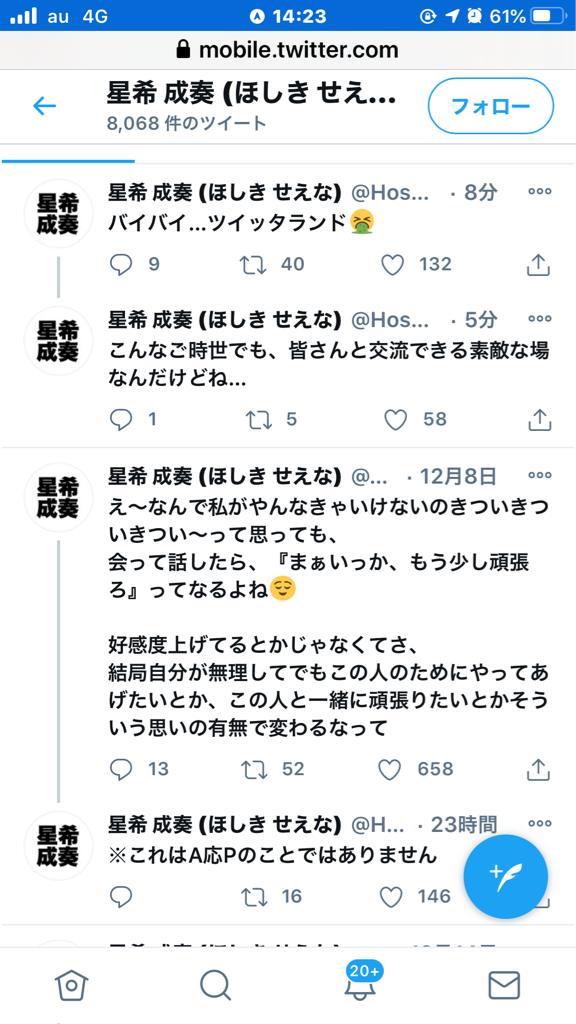This screenshot has width=576, height=1024.
Task: Reply to the tweet with 13 replies
Action: 121,769
